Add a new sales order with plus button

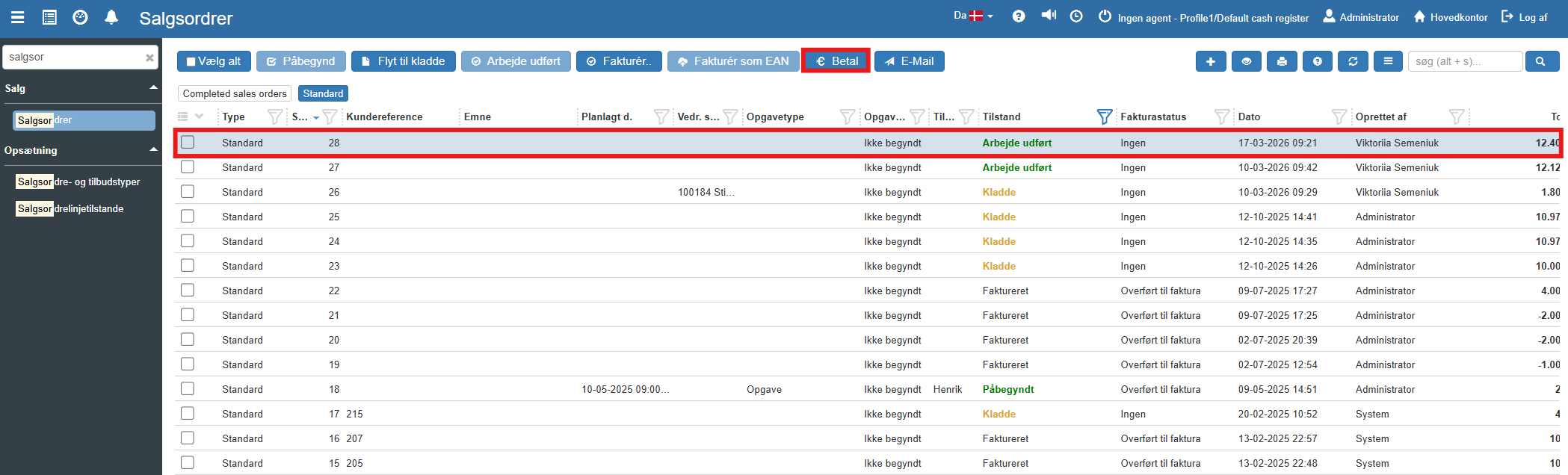(x=1211, y=61)
